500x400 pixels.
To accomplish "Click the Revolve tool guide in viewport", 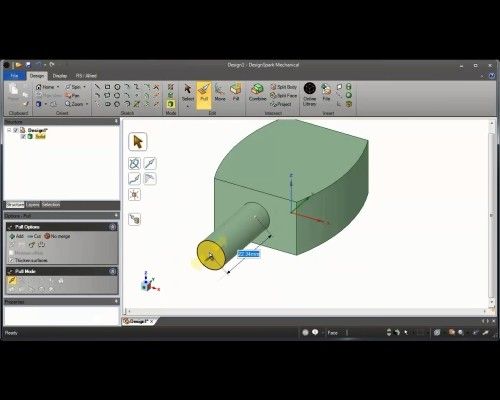I will coord(134,163).
